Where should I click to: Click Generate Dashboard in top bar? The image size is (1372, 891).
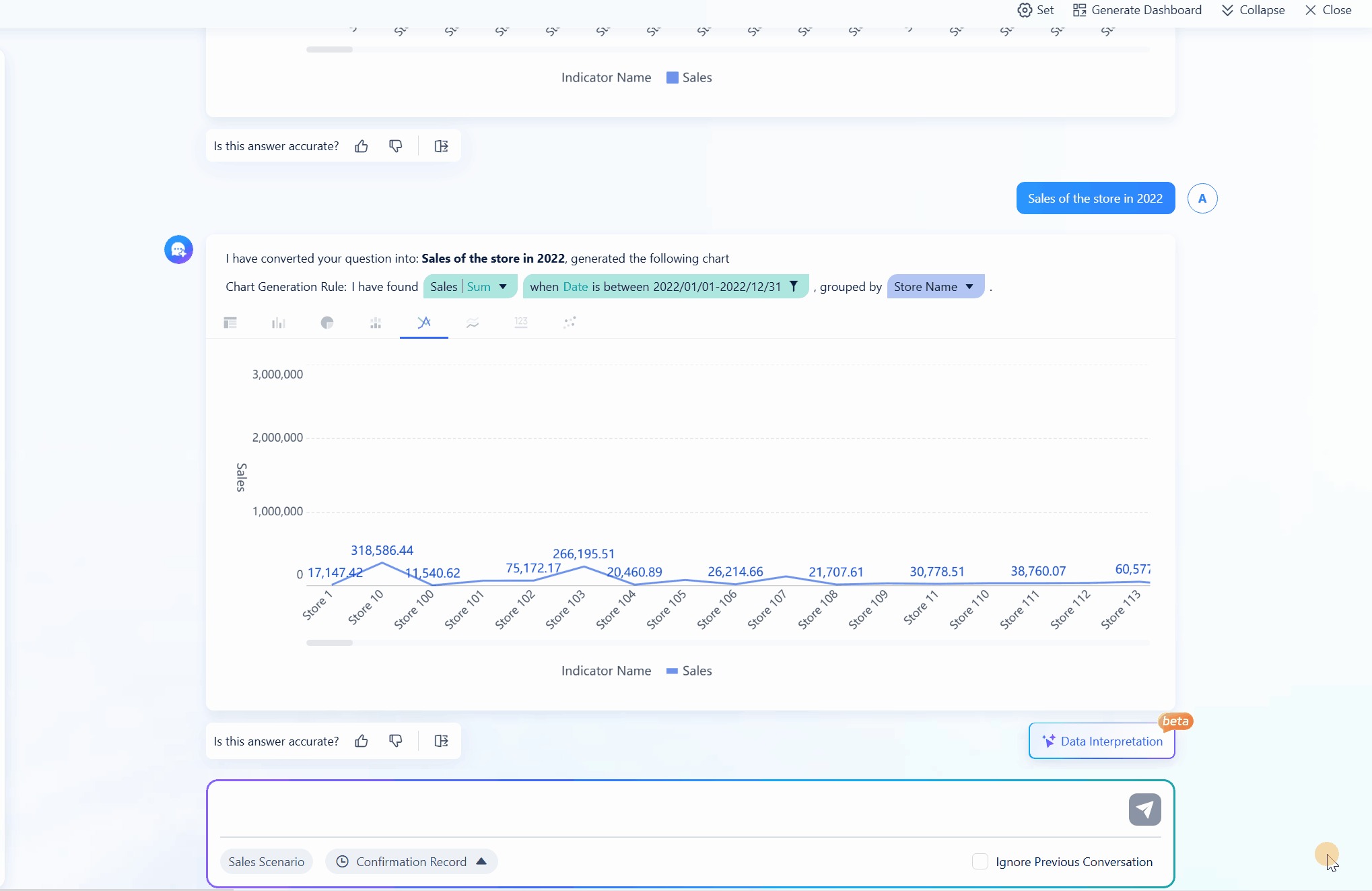click(x=1137, y=10)
